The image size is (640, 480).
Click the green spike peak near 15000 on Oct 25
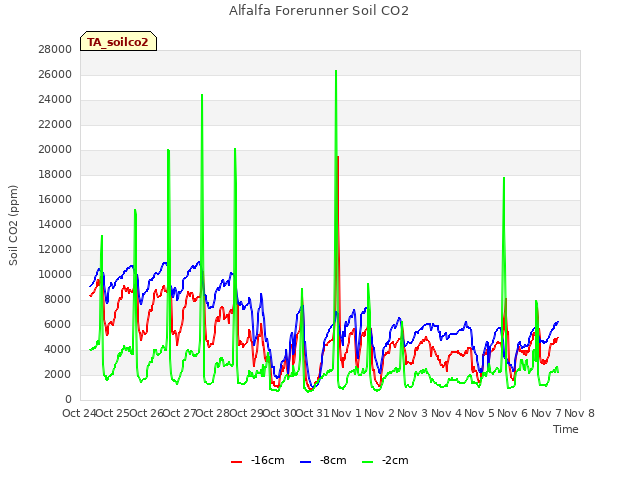pyautogui.click(x=135, y=210)
